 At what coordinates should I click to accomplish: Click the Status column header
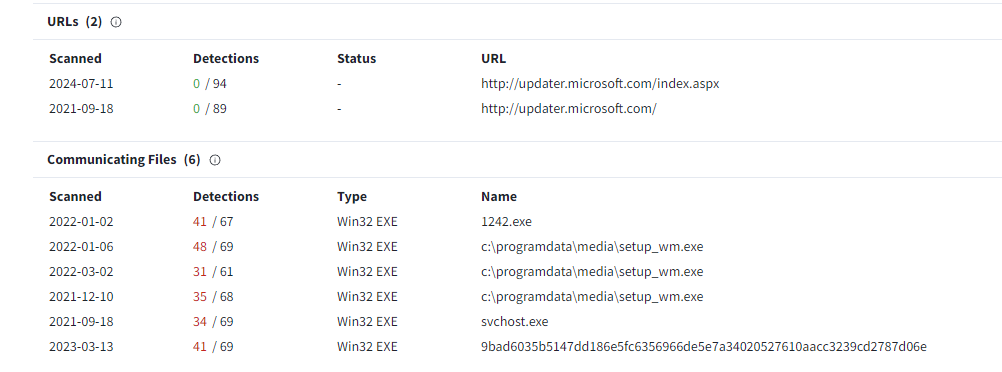click(x=357, y=58)
